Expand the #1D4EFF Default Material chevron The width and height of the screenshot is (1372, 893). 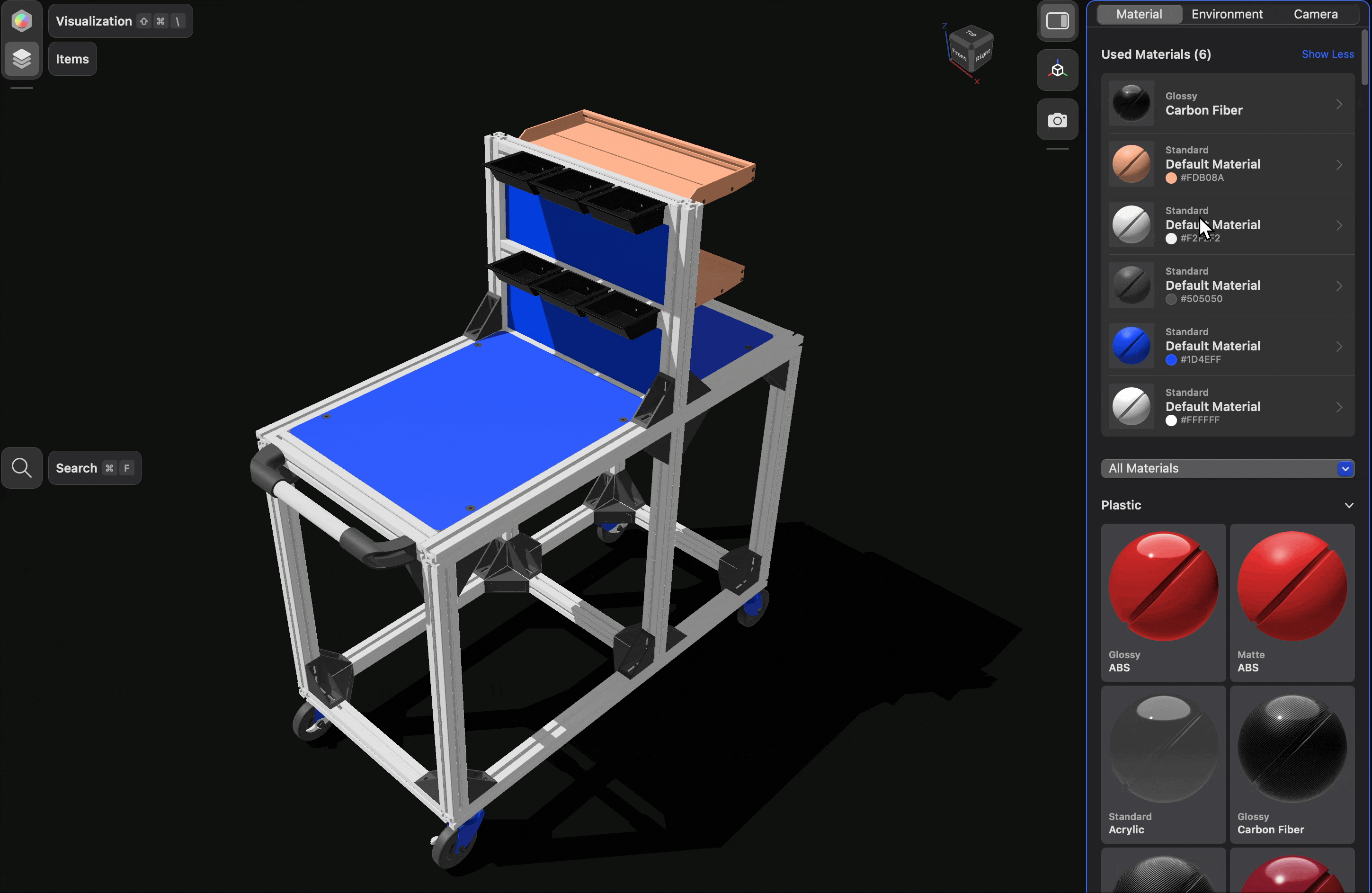[x=1339, y=347]
